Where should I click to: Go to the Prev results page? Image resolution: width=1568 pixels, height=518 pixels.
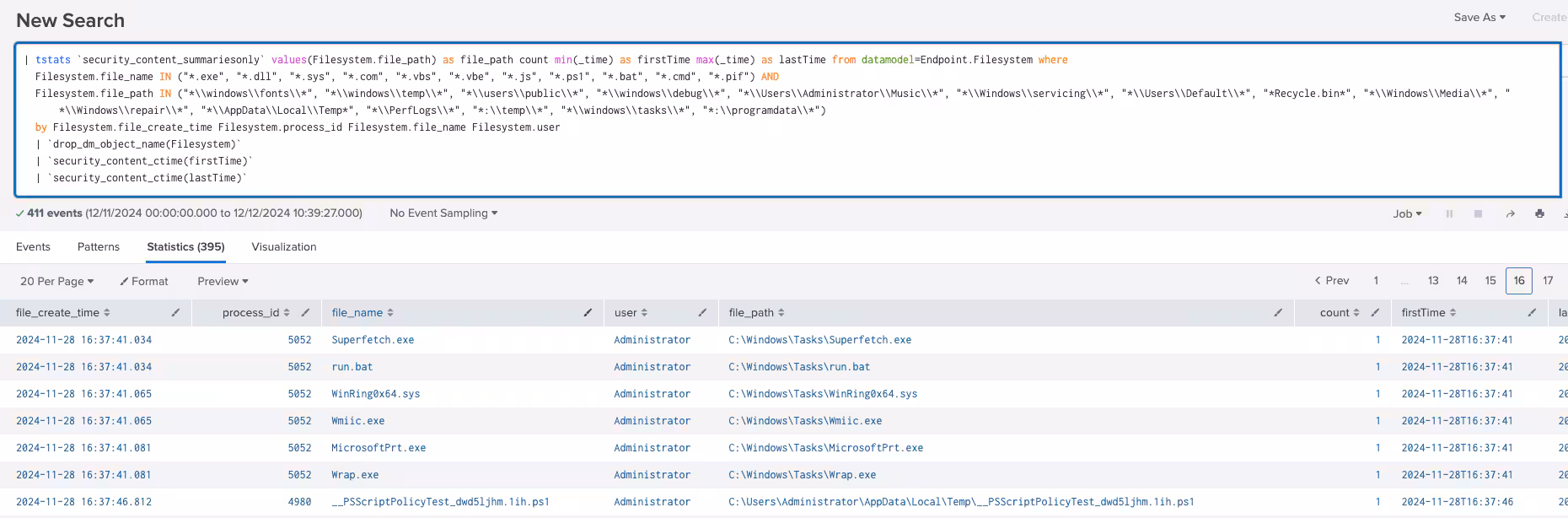pos(1332,281)
